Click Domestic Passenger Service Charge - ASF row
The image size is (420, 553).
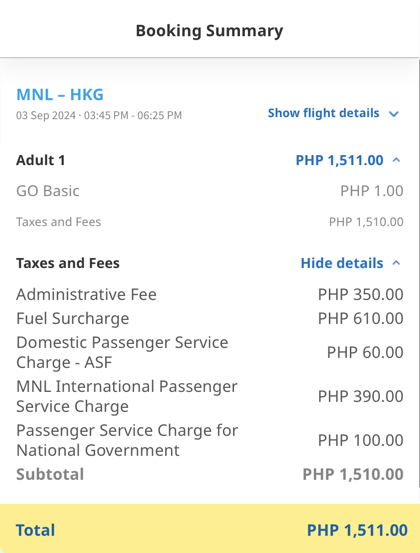pos(210,352)
